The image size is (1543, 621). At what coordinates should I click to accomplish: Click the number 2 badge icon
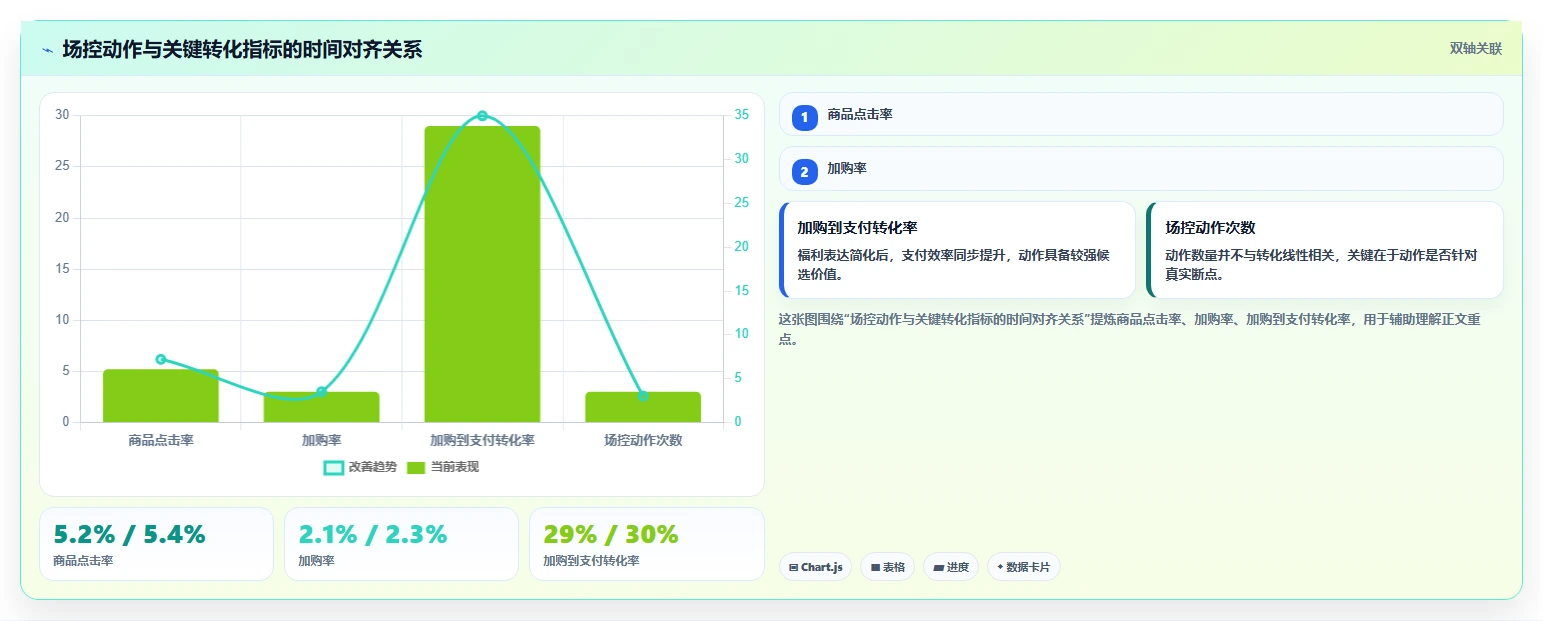(805, 172)
